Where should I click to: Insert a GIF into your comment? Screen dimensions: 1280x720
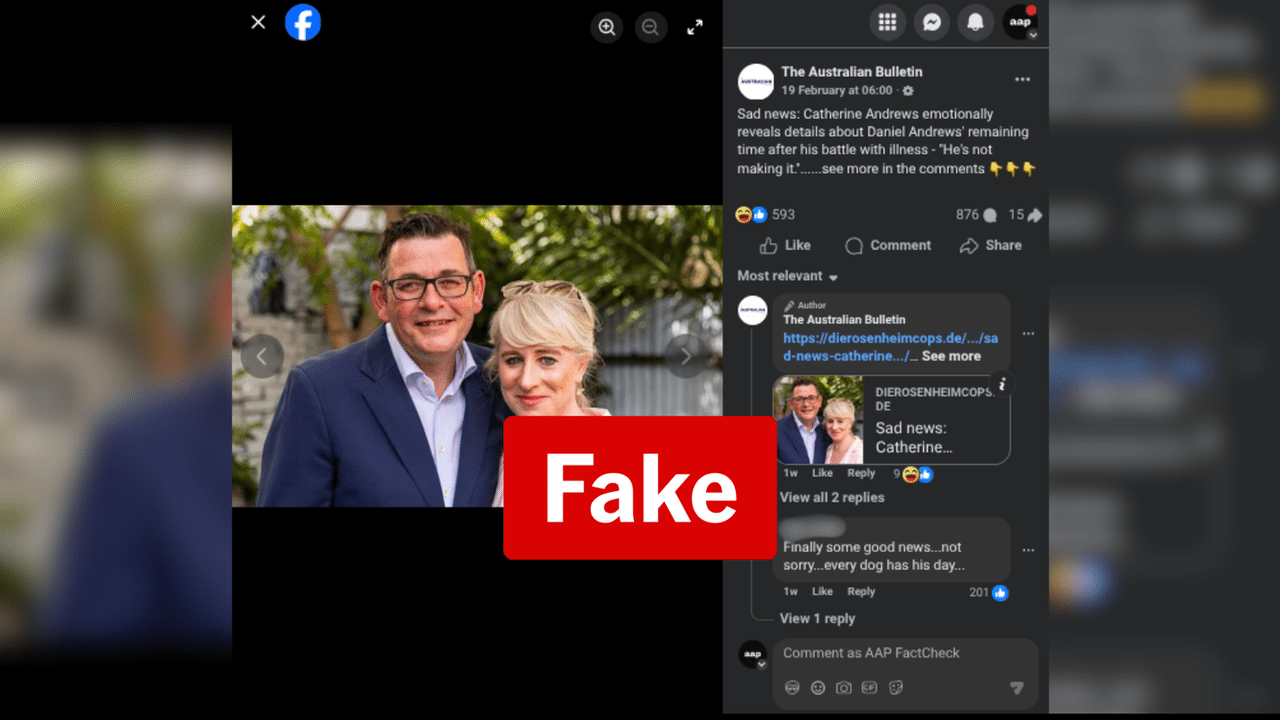868,688
